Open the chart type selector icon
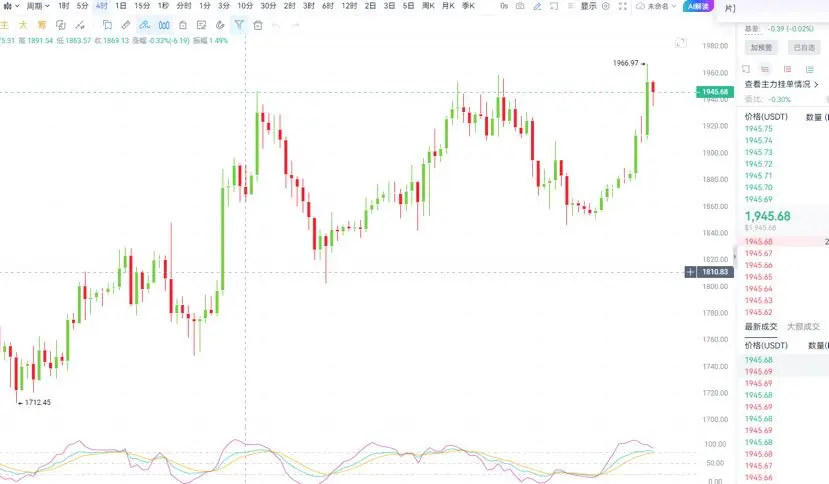The height and width of the screenshot is (484, 829). (x=11, y=6)
